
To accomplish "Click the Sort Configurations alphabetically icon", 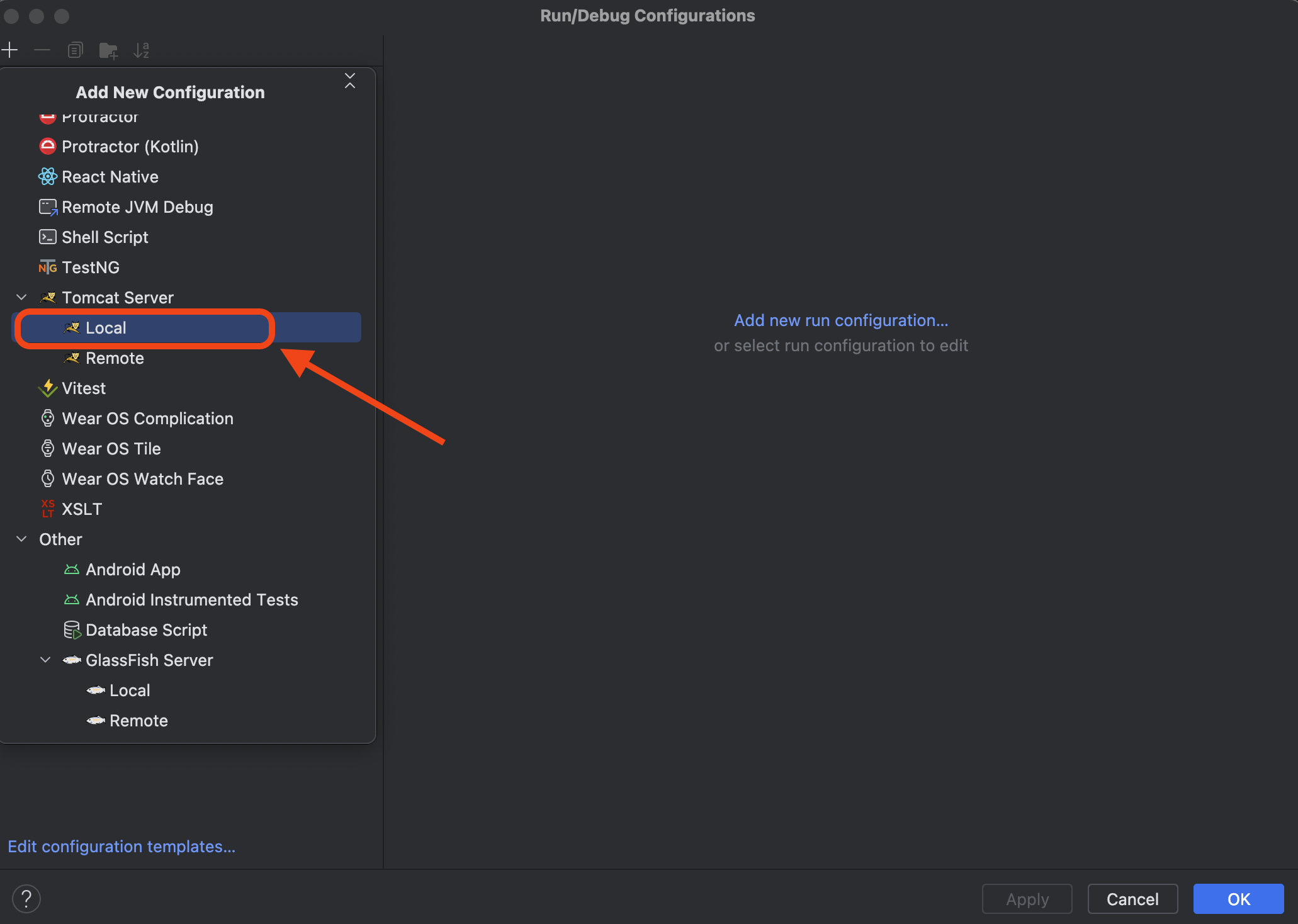I will pos(141,50).
